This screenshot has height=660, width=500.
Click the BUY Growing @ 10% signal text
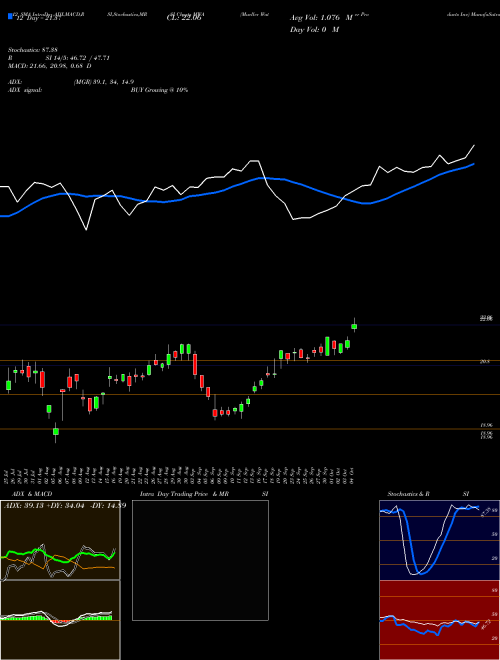click(x=159, y=90)
